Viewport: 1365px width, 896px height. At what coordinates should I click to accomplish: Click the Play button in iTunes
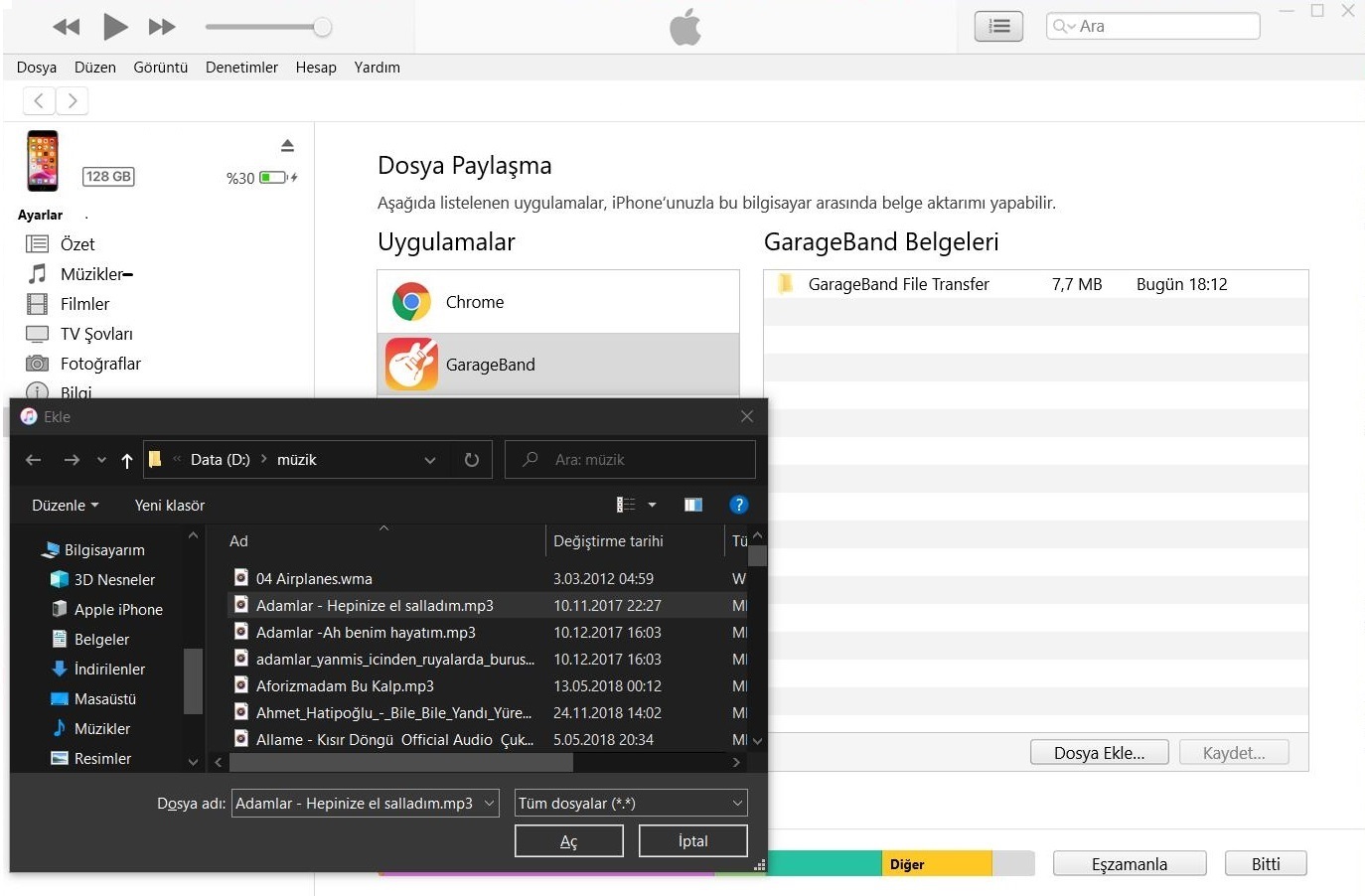click(x=115, y=27)
